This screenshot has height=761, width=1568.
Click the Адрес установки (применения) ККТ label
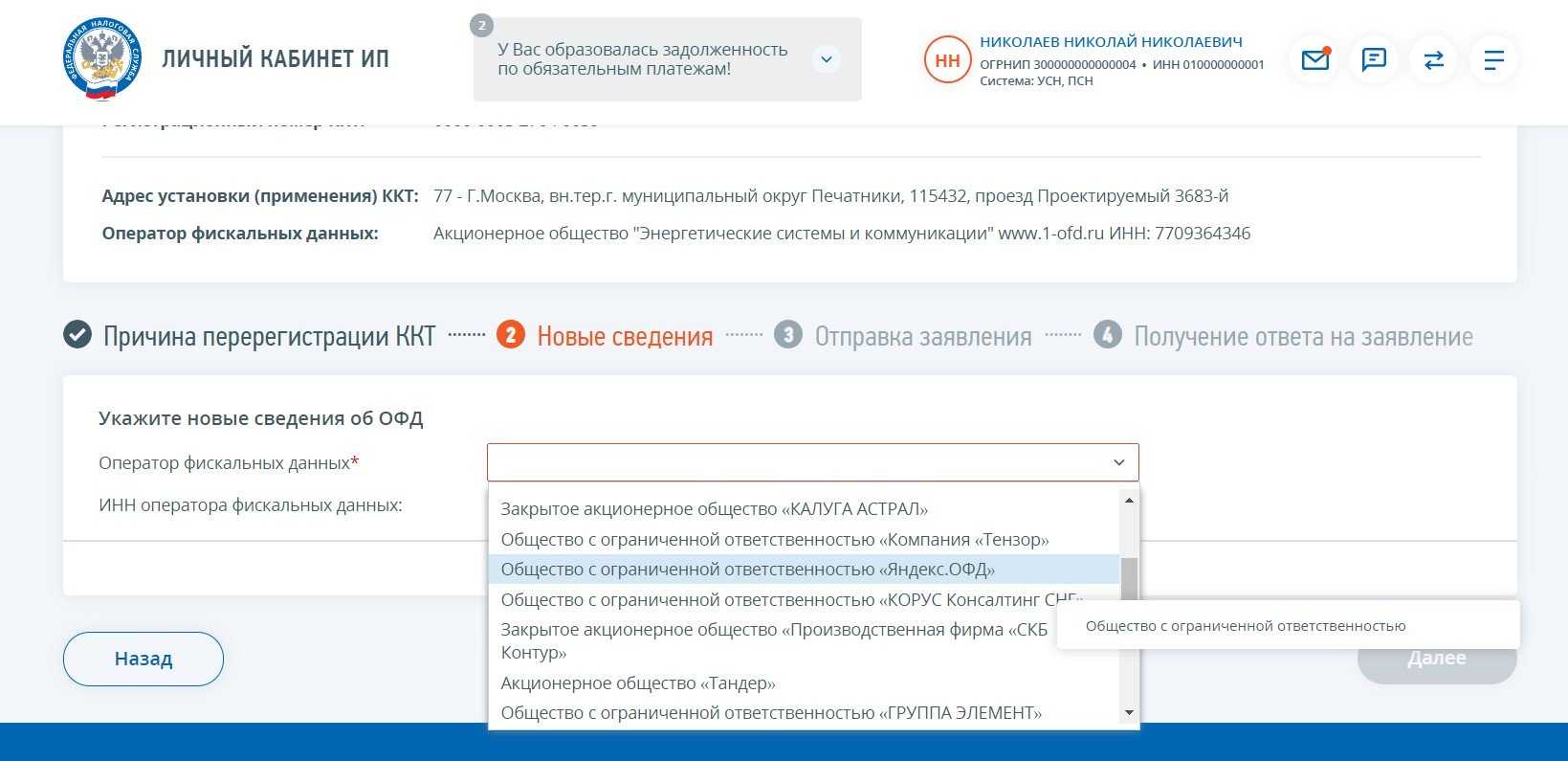pos(260,196)
